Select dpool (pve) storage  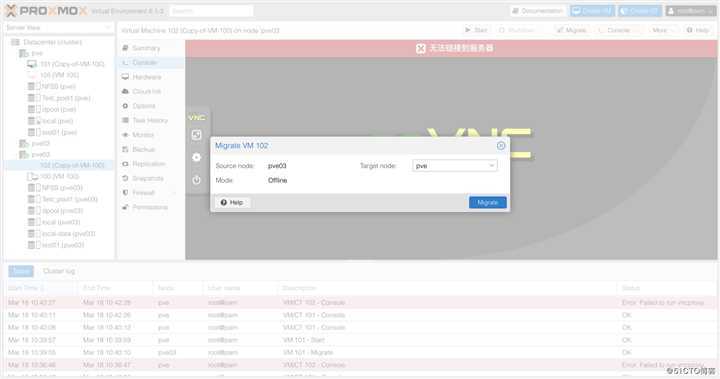(x=59, y=109)
